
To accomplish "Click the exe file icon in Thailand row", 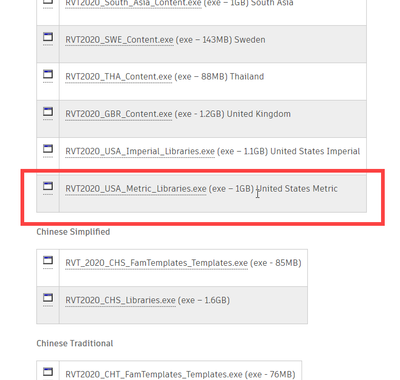I will (x=48, y=75).
